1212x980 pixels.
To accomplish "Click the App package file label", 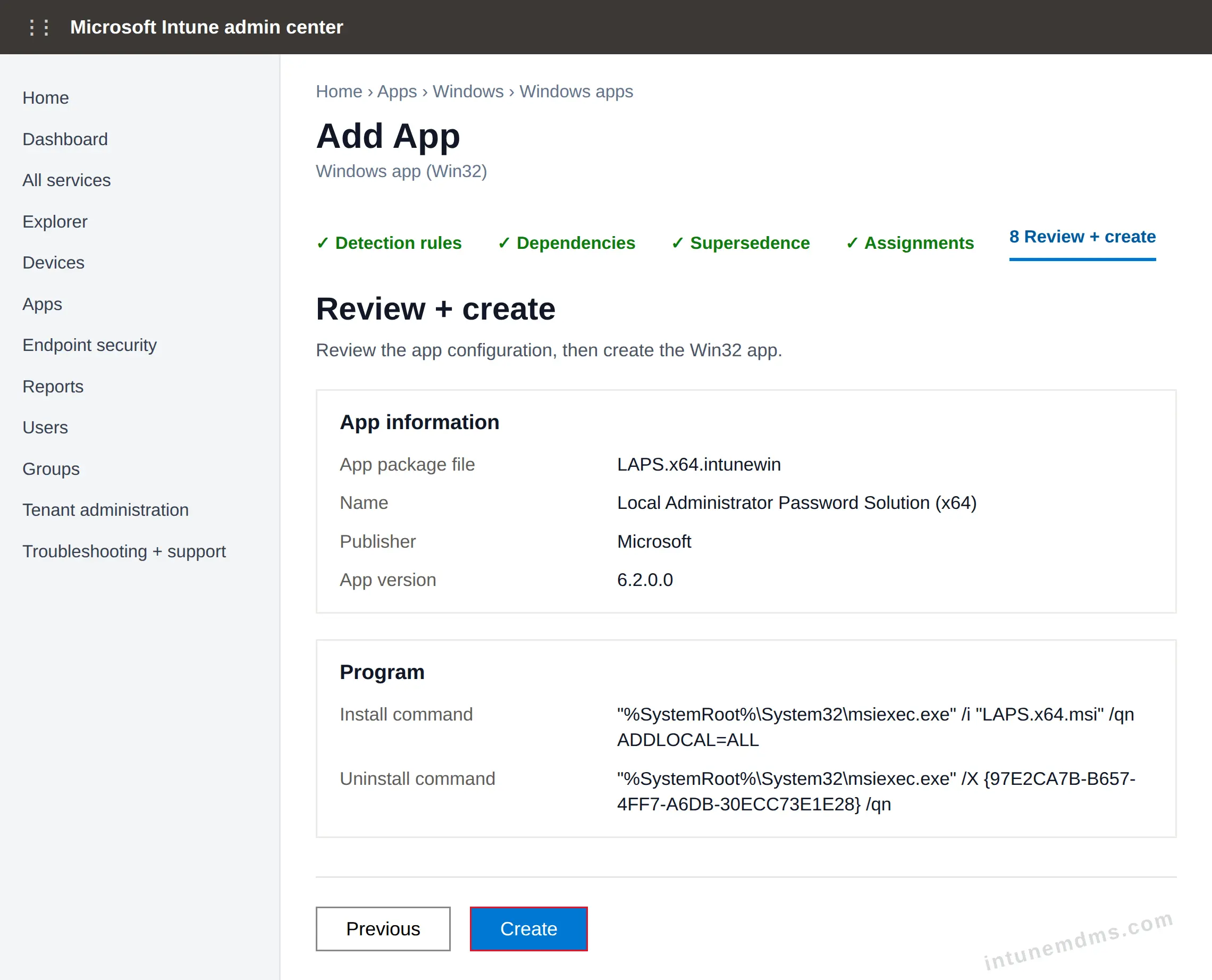I will click(407, 465).
